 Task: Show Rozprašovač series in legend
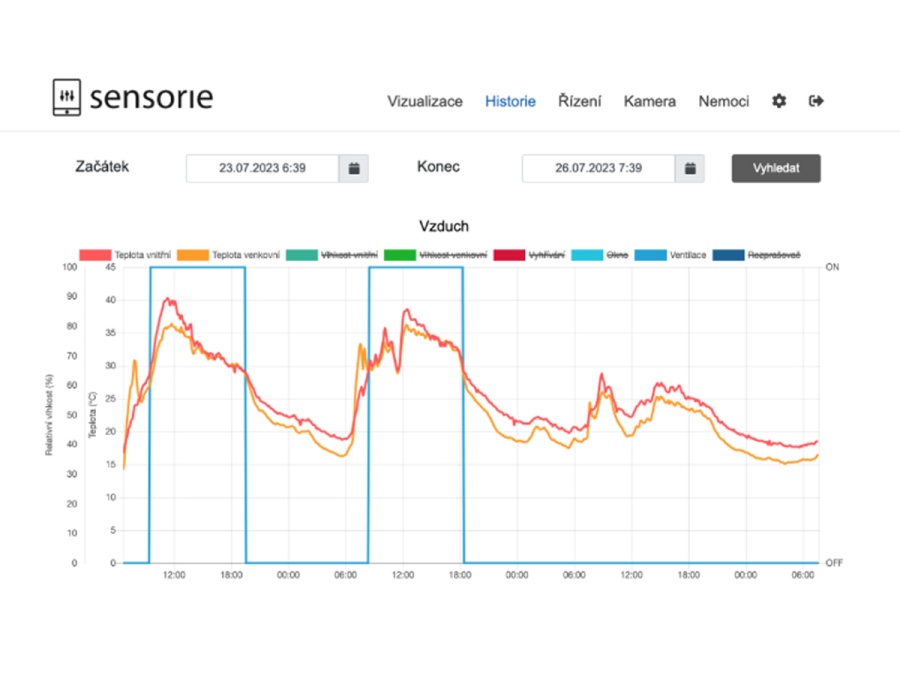coord(758,255)
